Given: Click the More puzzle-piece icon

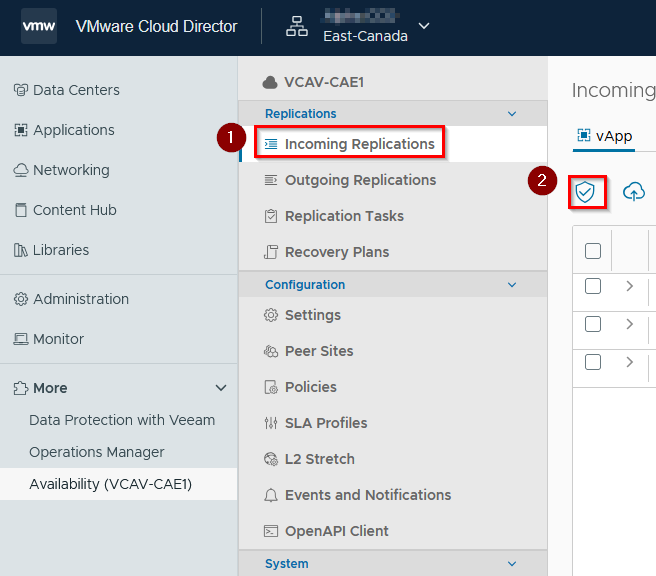Looking at the screenshot, I should tap(20, 388).
